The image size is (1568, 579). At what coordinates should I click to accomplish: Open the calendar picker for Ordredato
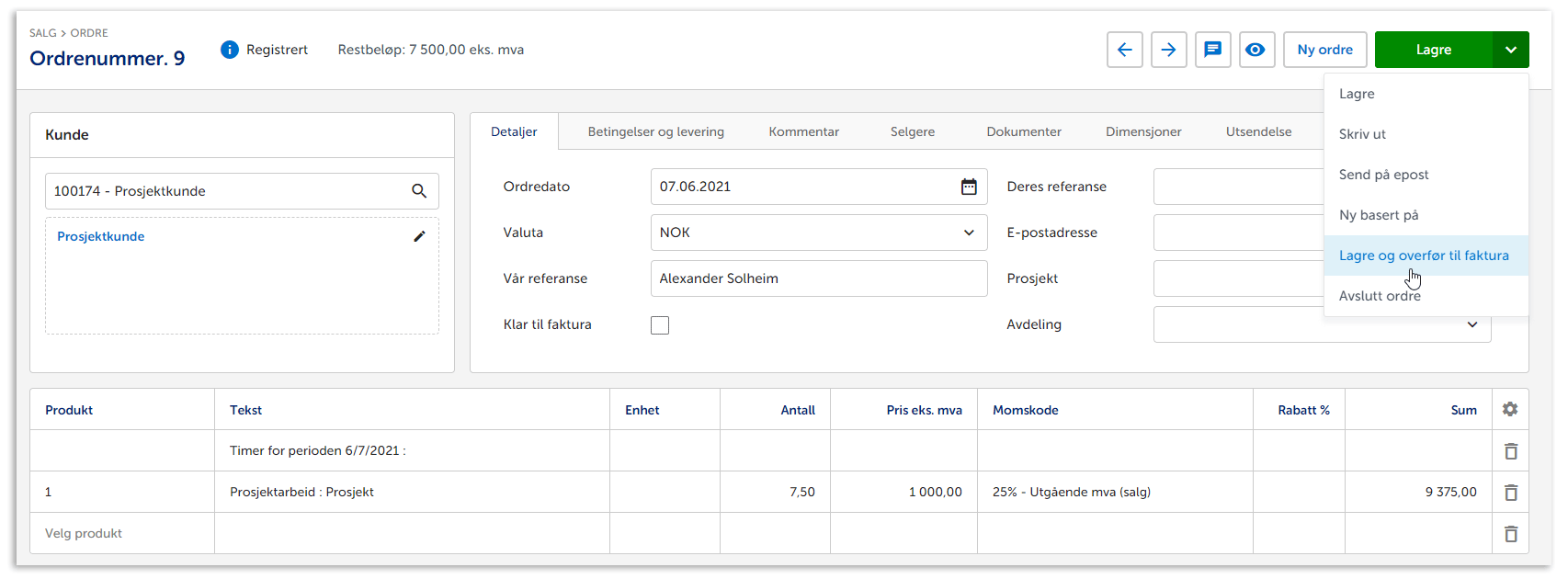point(969,187)
